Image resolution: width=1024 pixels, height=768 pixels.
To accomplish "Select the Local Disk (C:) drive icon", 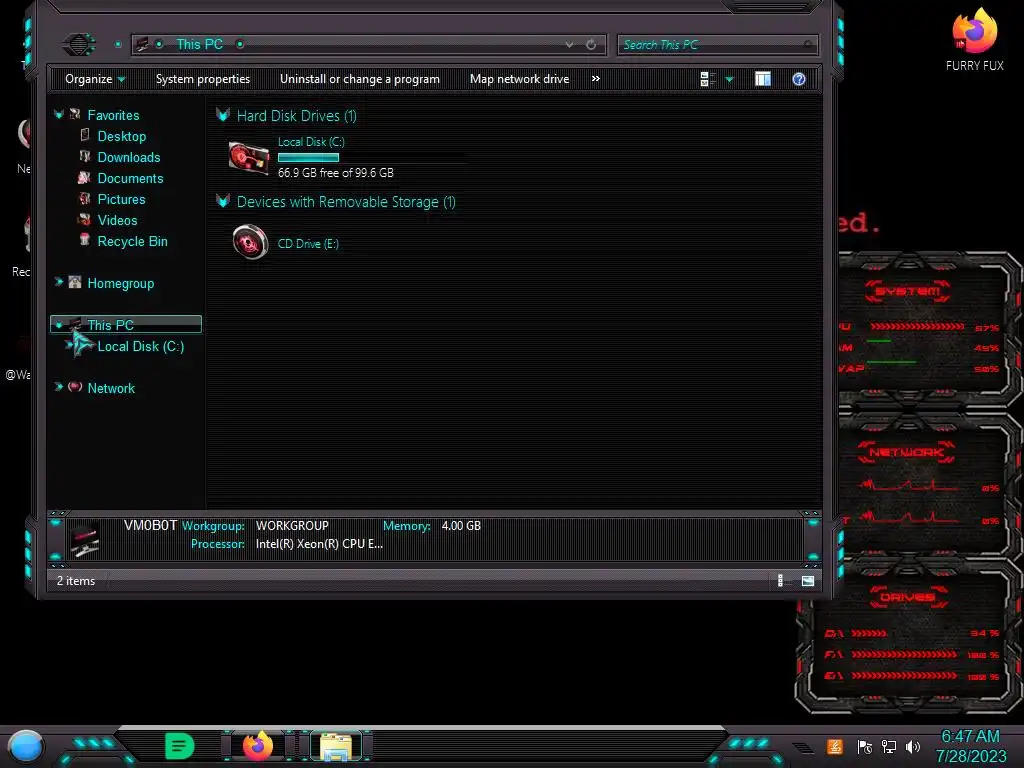I will (x=249, y=157).
